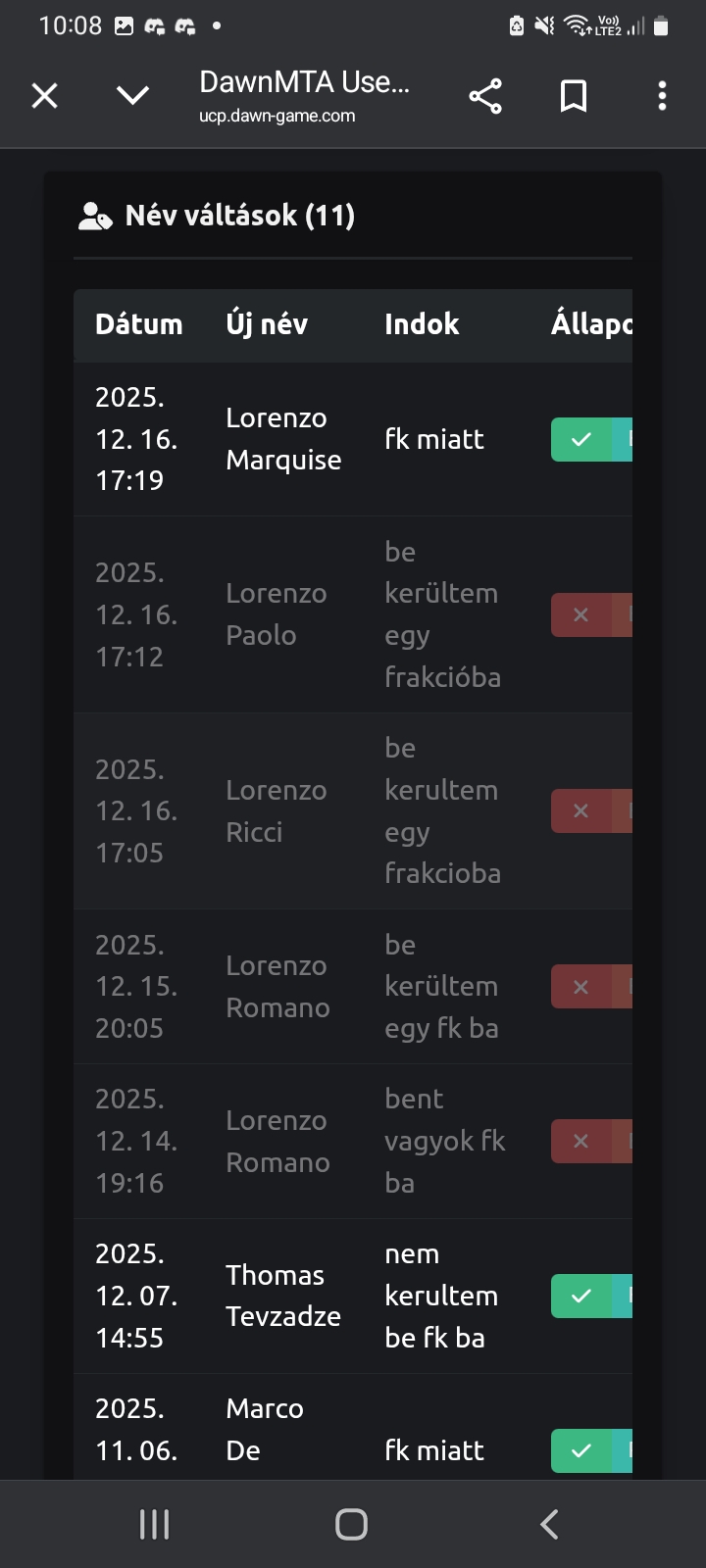
Task: Tap green checkmark for Marco De row
Action: 581,1450
